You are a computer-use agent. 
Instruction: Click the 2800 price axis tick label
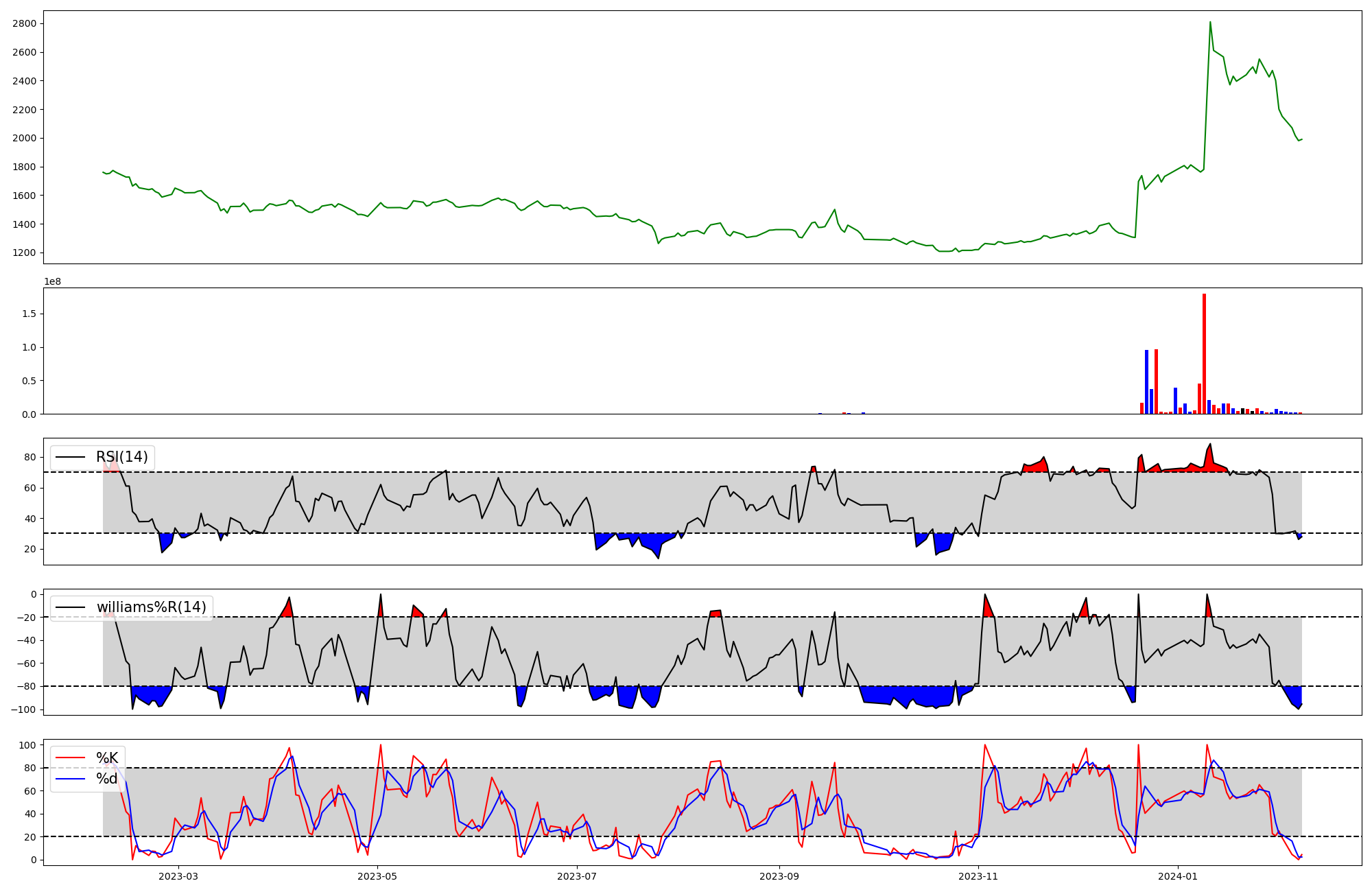(25, 24)
